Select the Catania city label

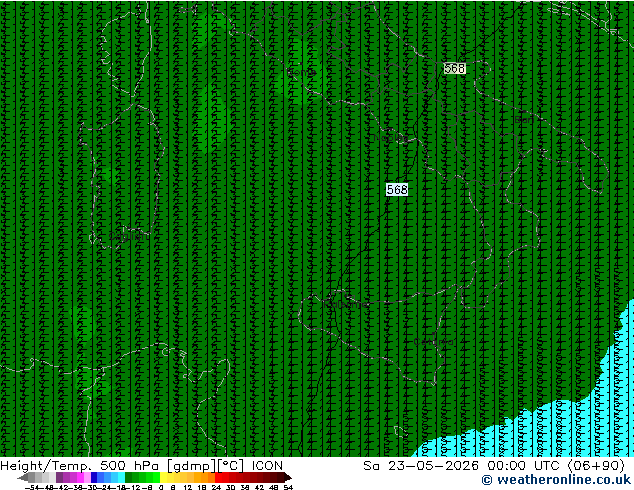(x=433, y=342)
